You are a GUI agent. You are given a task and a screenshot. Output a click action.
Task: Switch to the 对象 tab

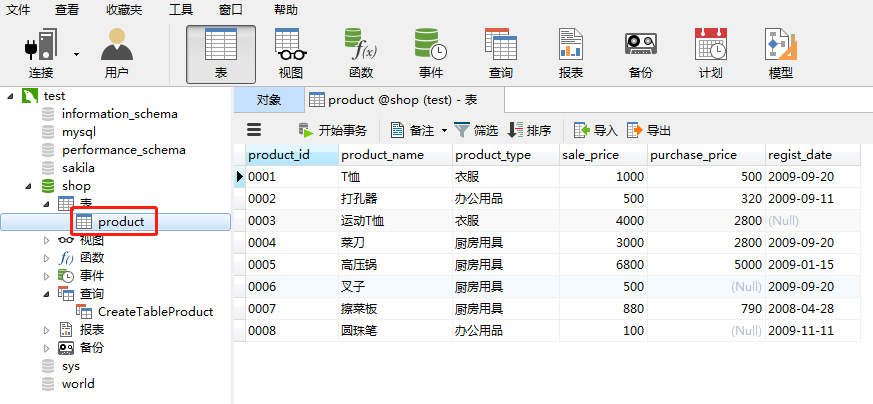click(x=269, y=100)
